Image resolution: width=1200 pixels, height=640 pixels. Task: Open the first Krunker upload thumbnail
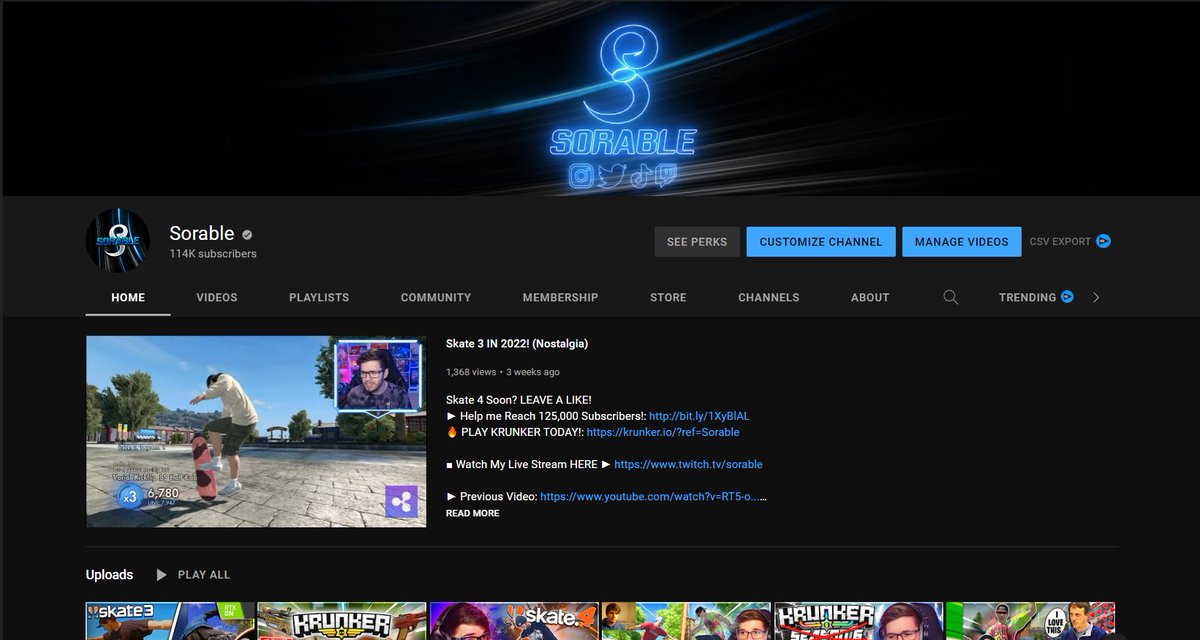click(x=342, y=621)
